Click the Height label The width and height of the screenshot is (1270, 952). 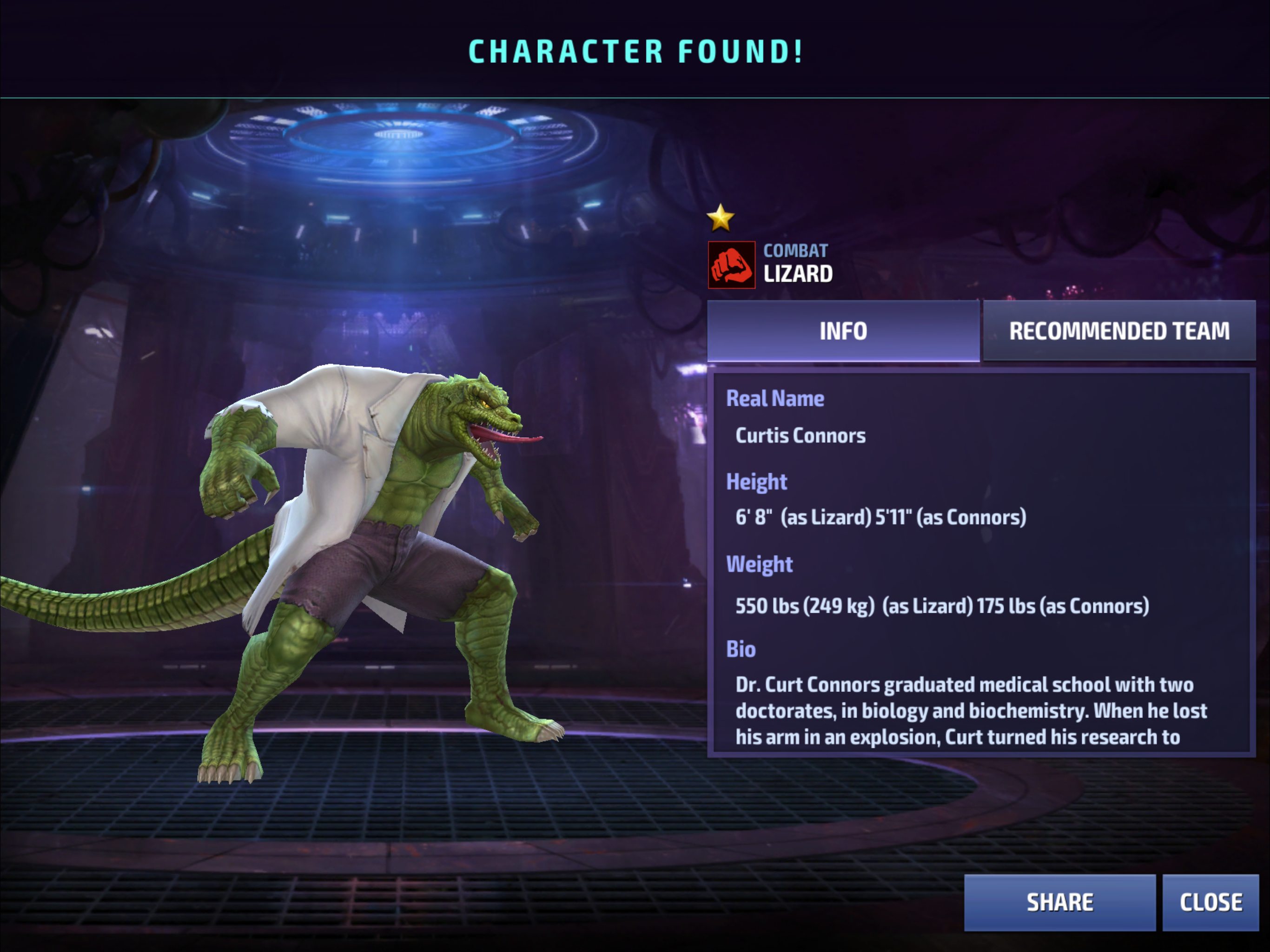(757, 482)
